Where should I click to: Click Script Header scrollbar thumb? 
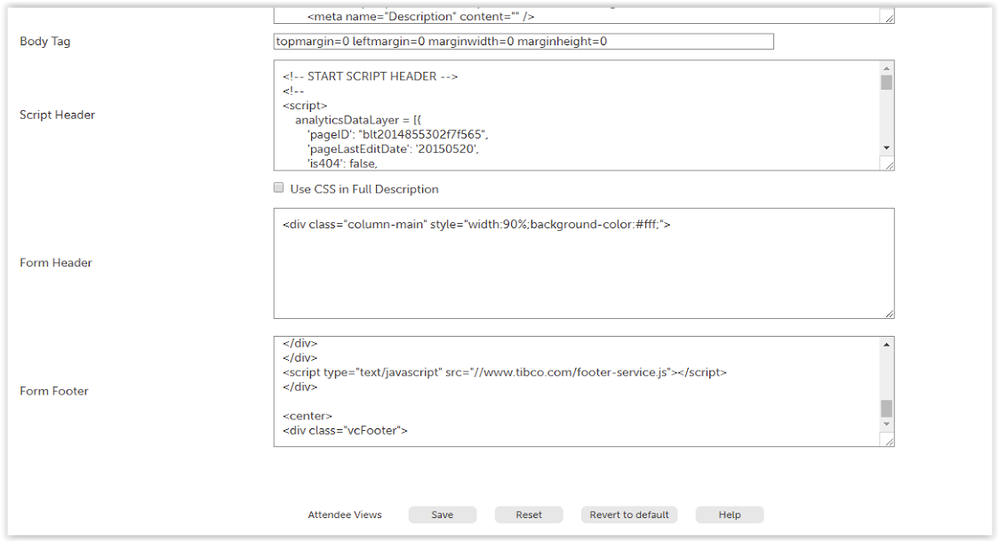[x=886, y=83]
